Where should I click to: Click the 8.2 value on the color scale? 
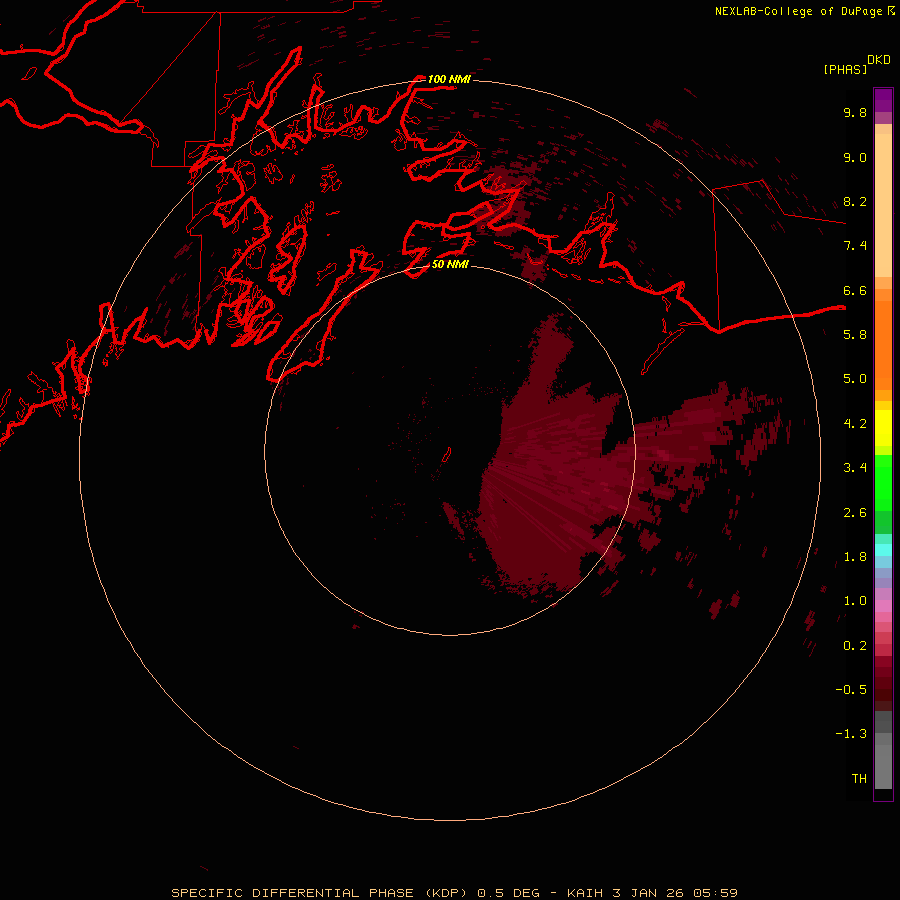[855, 201]
